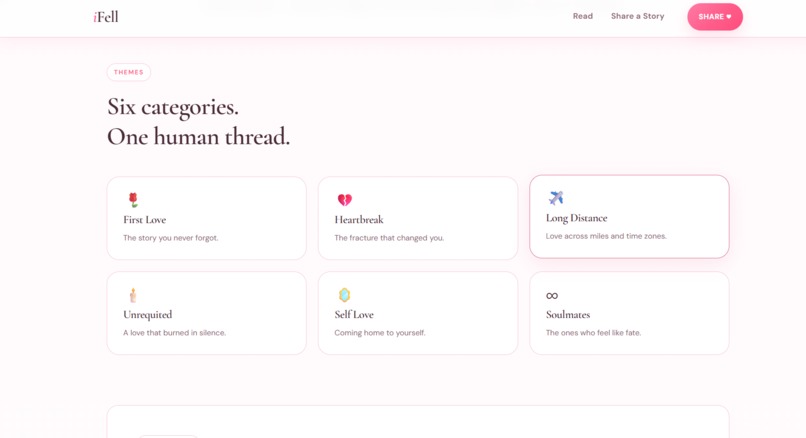Click 'The ones who feel like fate.' text
The height and width of the screenshot is (438, 806).
pyautogui.click(x=593, y=333)
